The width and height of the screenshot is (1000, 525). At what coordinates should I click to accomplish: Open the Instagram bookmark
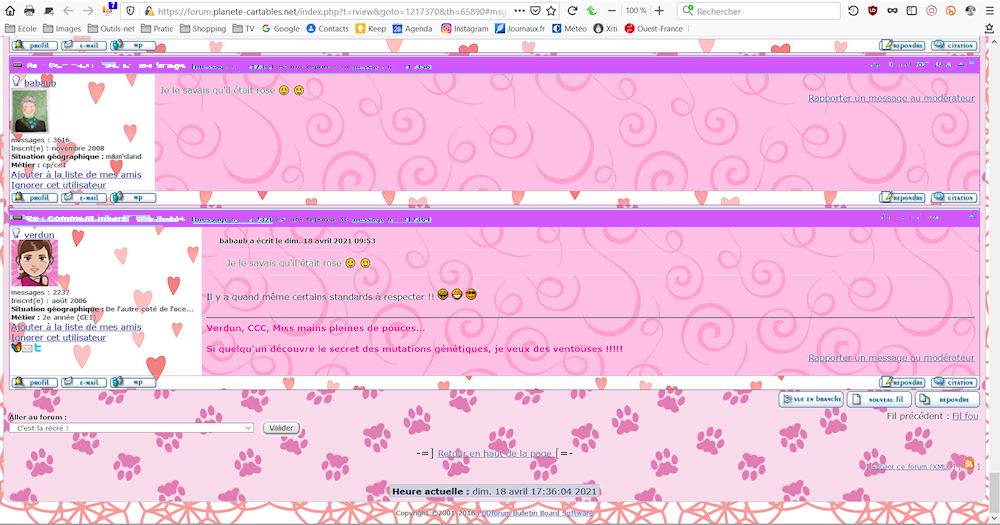coord(465,29)
